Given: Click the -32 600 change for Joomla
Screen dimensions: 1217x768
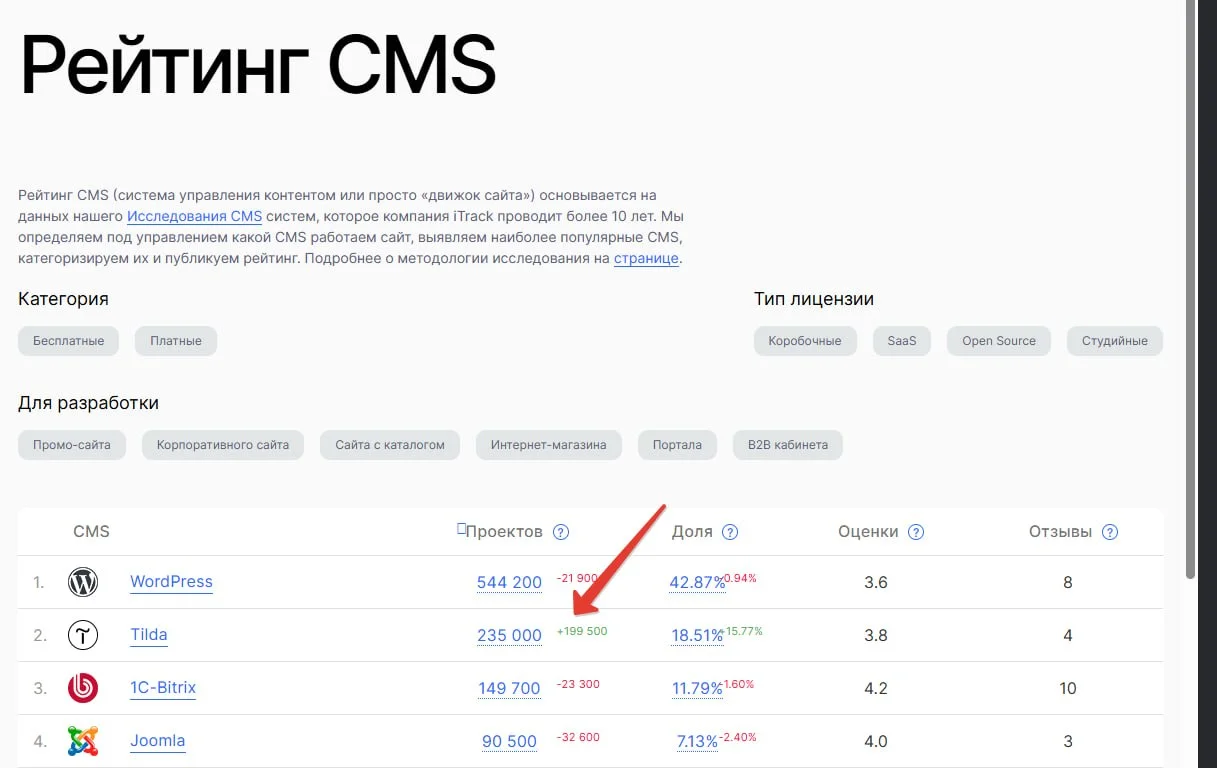Looking at the screenshot, I should coord(578,737).
